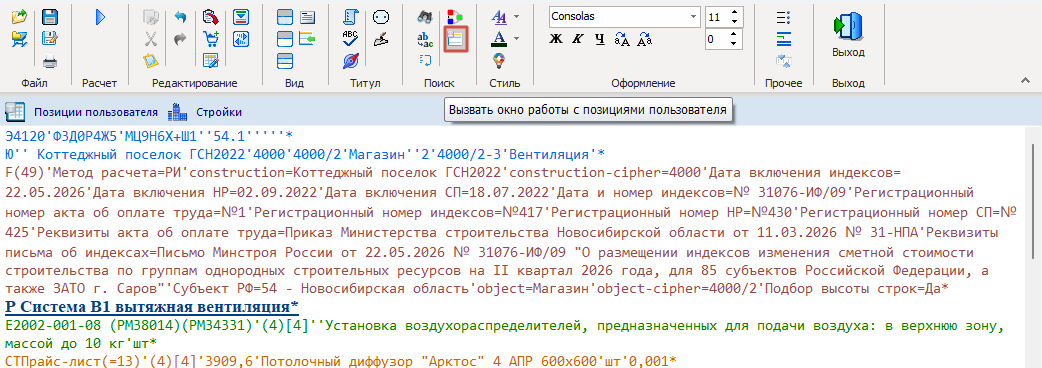1042x368 pixels.
Task: Click the folder-on-cart icon below open folder
Action: tap(20, 39)
